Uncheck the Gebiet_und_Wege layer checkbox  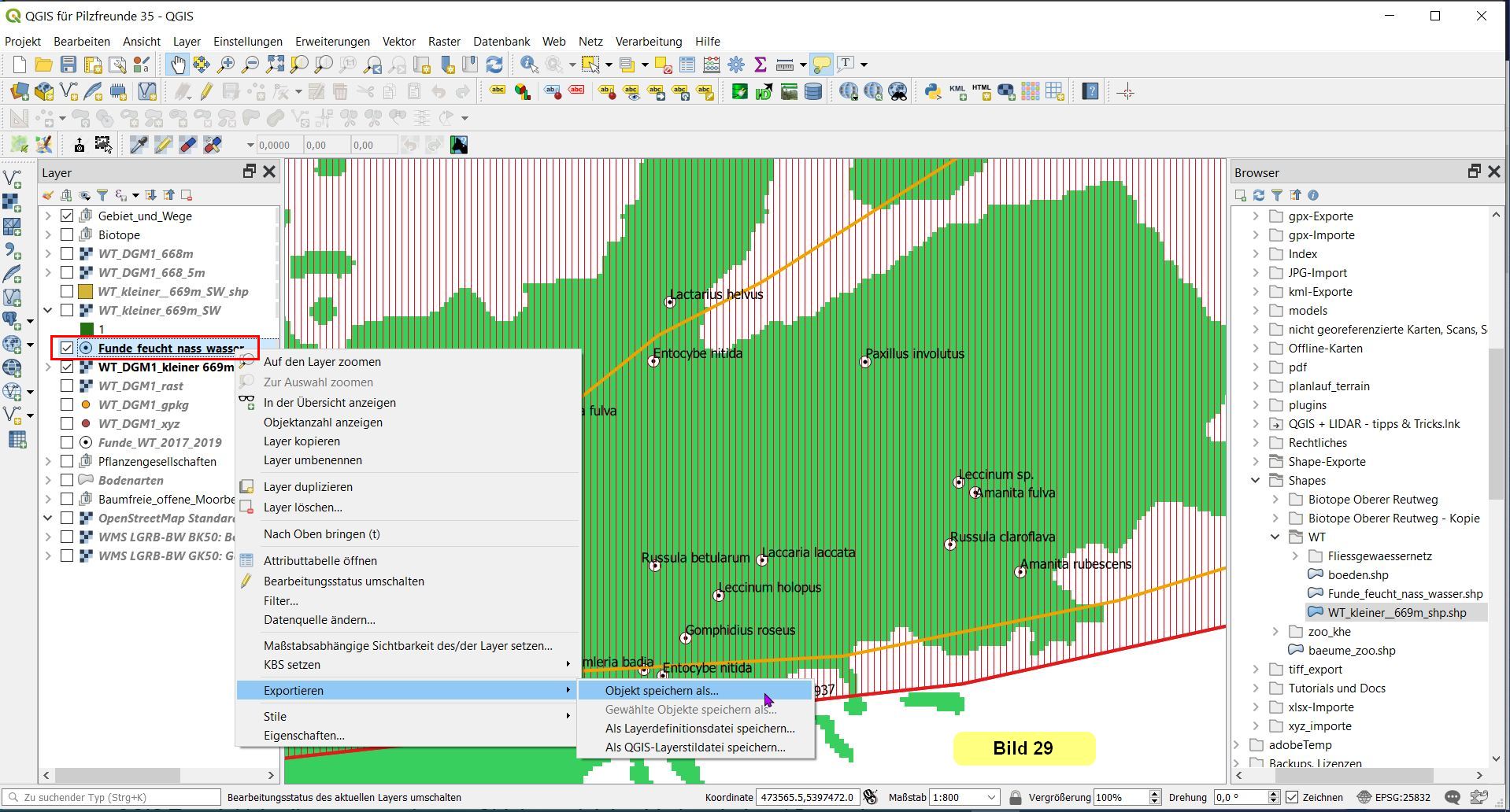tap(67, 216)
